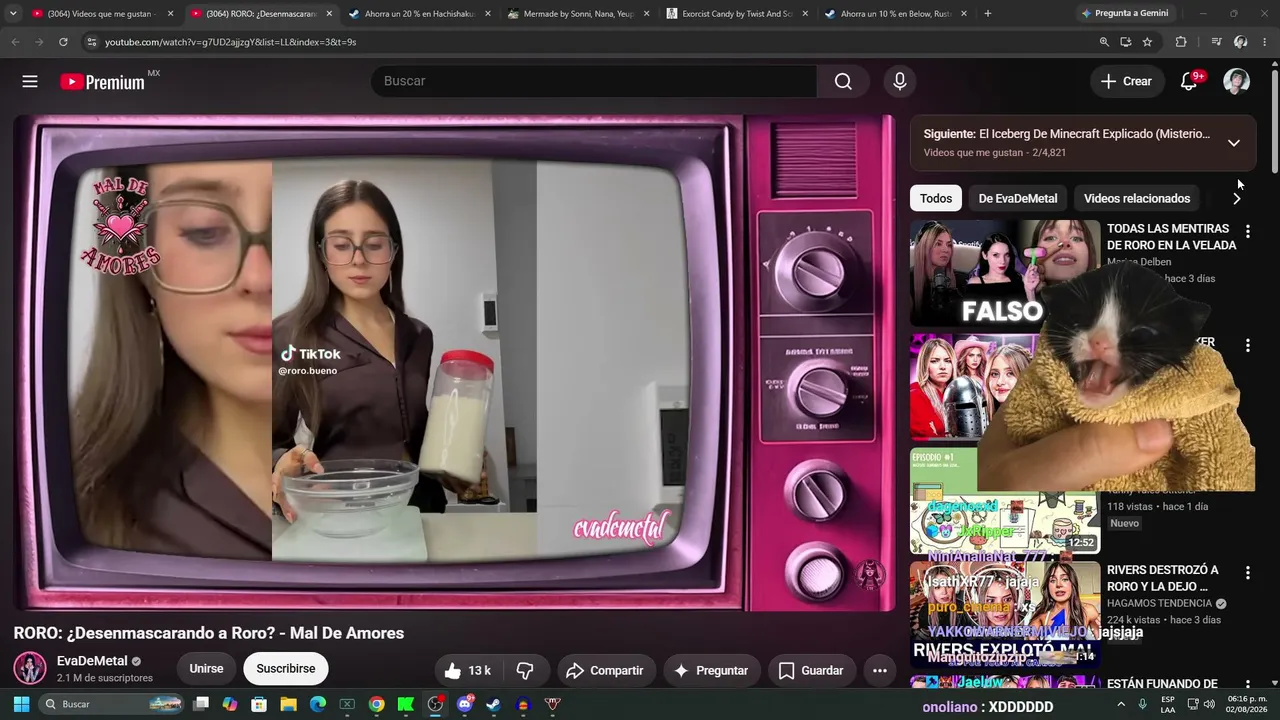Switch to Ahorra un 10 % en Below tab
The width and height of the screenshot is (1280, 720).
coord(896,14)
